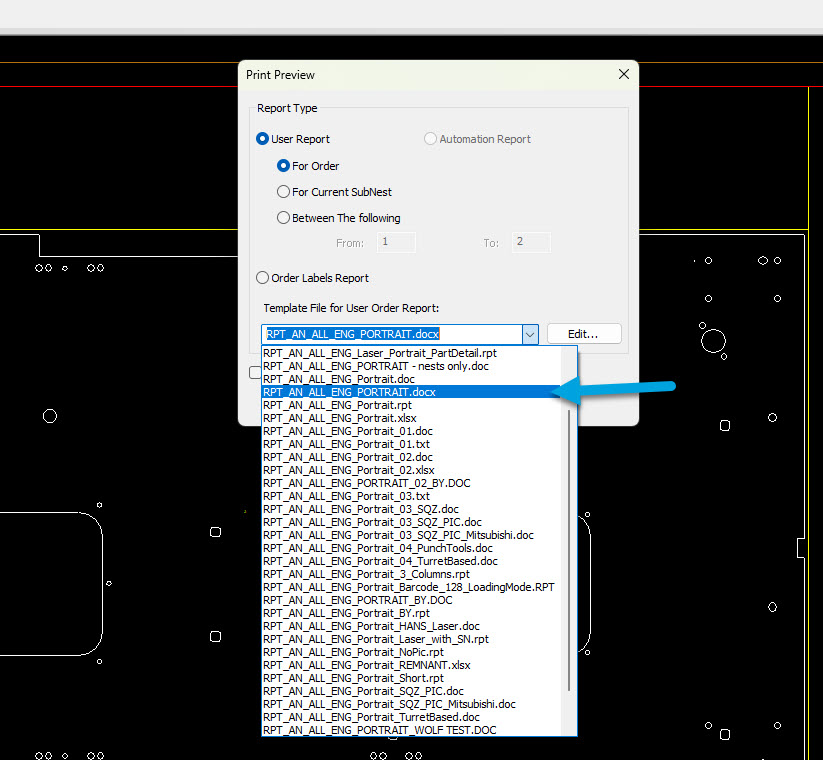823x760 pixels.
Task: Pick RPT_AN_ALL_ENG_Portrait_03.txt
Action: tap(412, 496)
